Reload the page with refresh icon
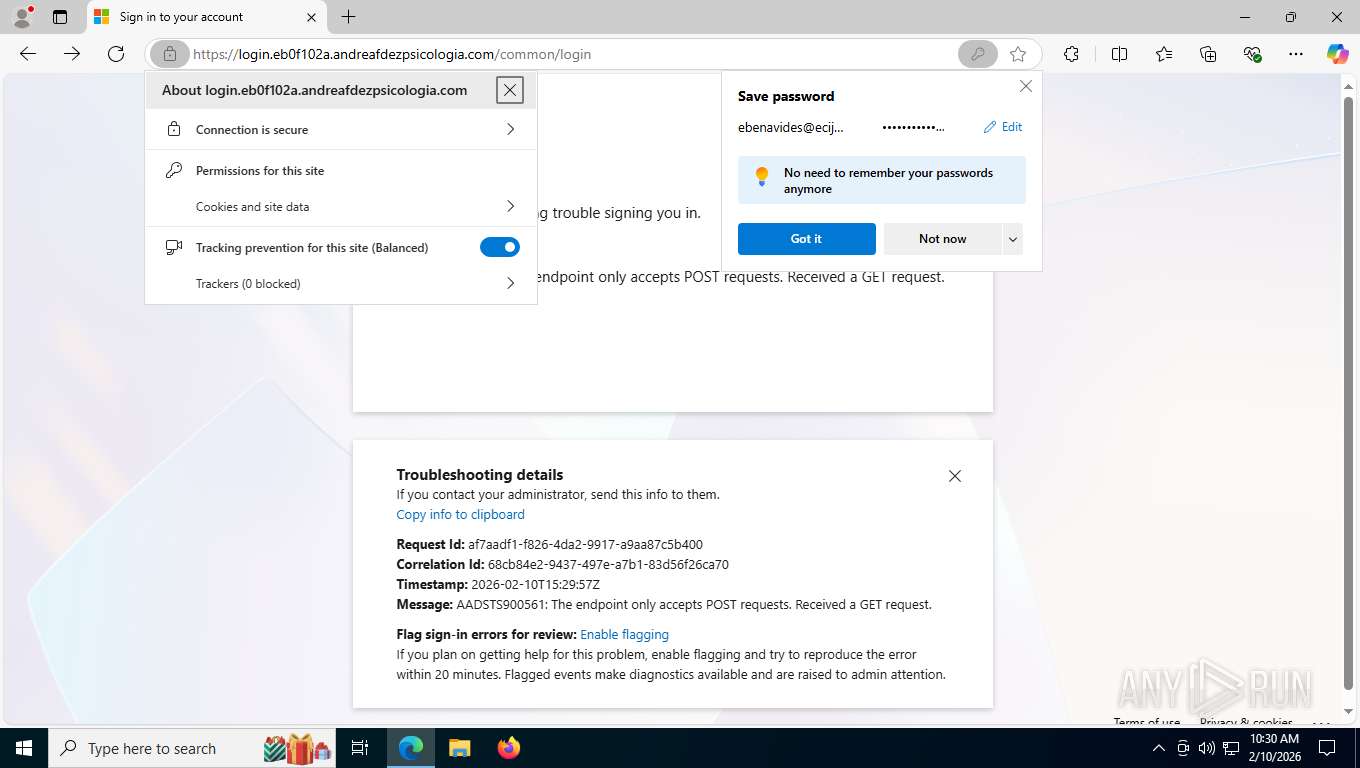The image size is (1360, 768). [x=116, y=54]
